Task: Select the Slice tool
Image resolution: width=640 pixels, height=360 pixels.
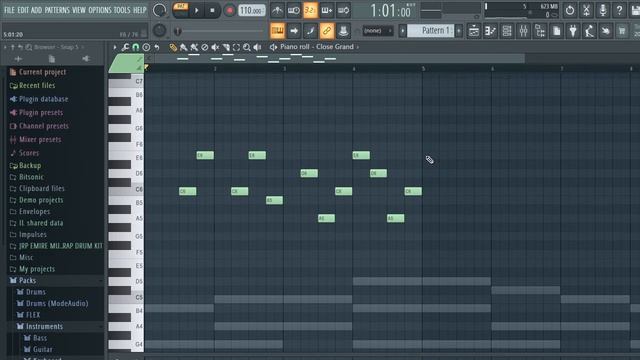Action: [226, 47]
